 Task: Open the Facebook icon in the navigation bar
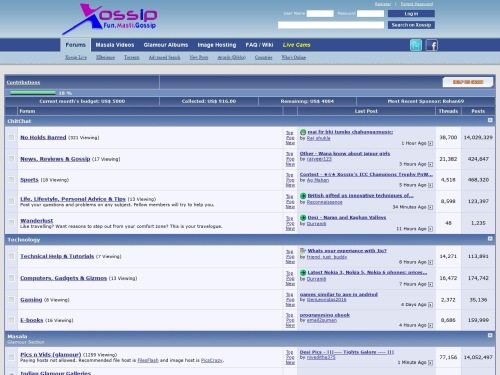point(432,45)
